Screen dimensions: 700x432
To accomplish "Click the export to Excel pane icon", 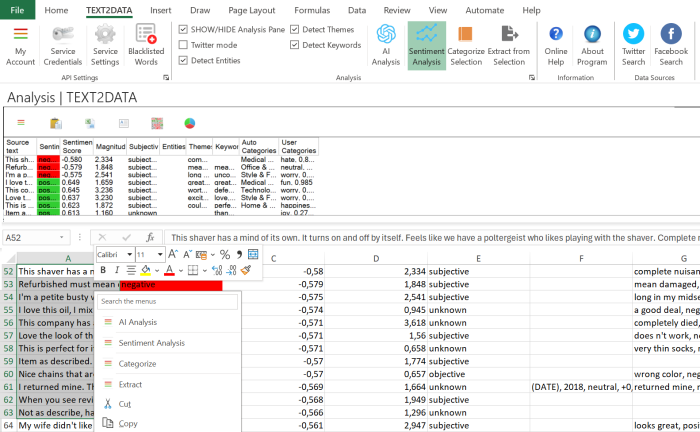I will coord(90,123).
